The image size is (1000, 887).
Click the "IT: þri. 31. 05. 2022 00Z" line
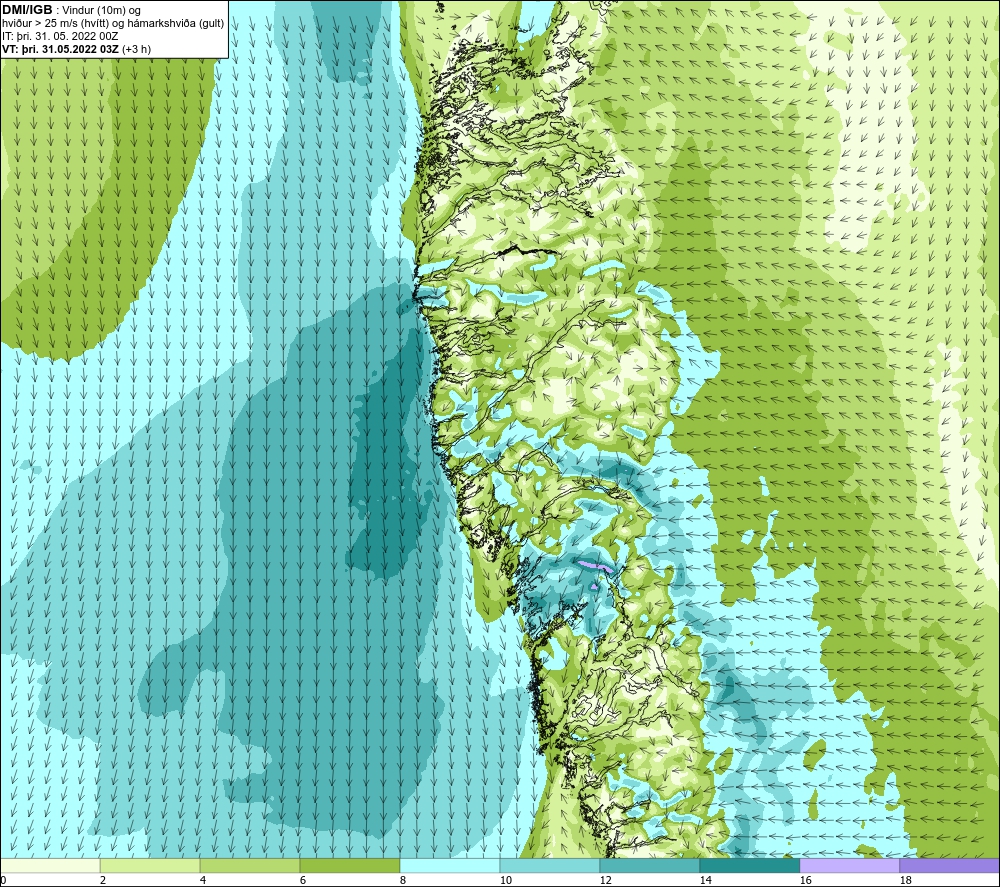tap(60, 36)
